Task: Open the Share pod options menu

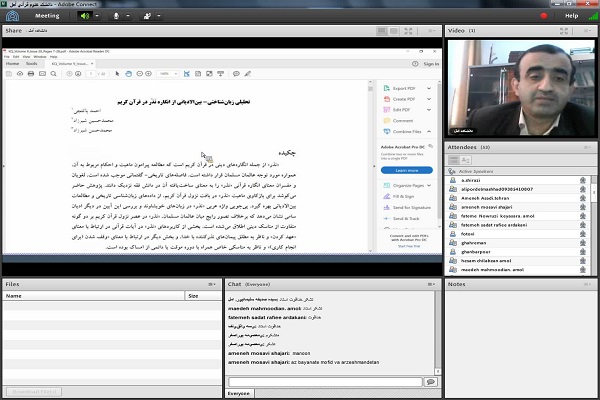Action: click(431, 31)
